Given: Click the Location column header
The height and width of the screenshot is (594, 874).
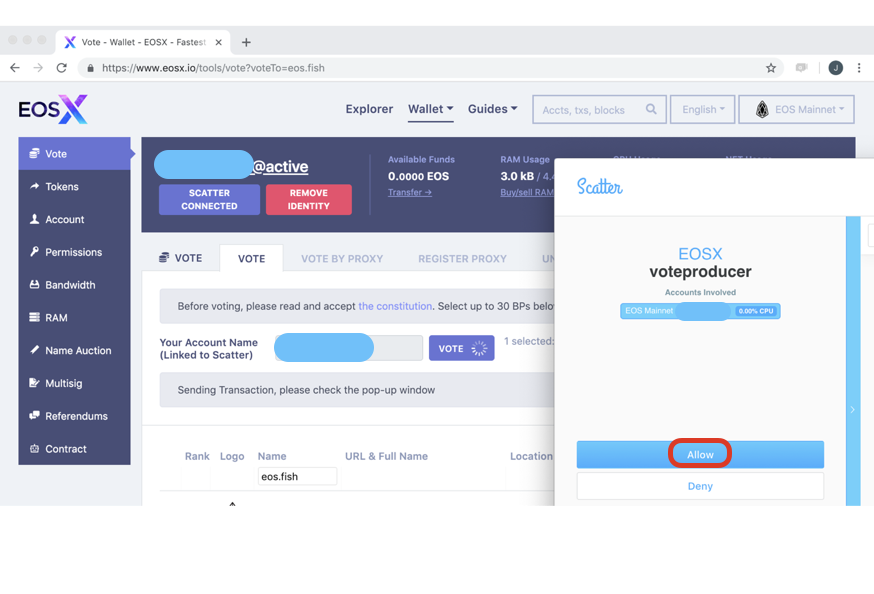Looking at the screenshot, I should tap(531, 456).
